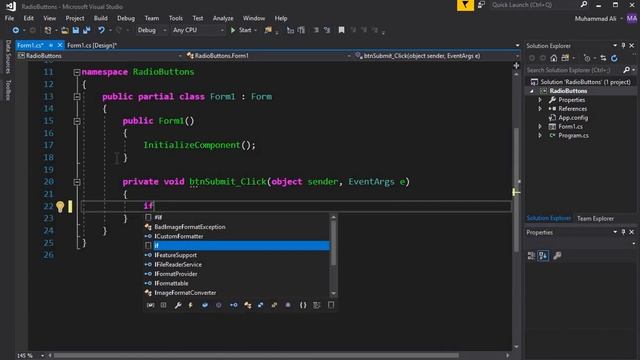This screenshot has height=360, width=640.
Task: Click the Search Solution Explorer input field
Action: click(x=573, y=70)
